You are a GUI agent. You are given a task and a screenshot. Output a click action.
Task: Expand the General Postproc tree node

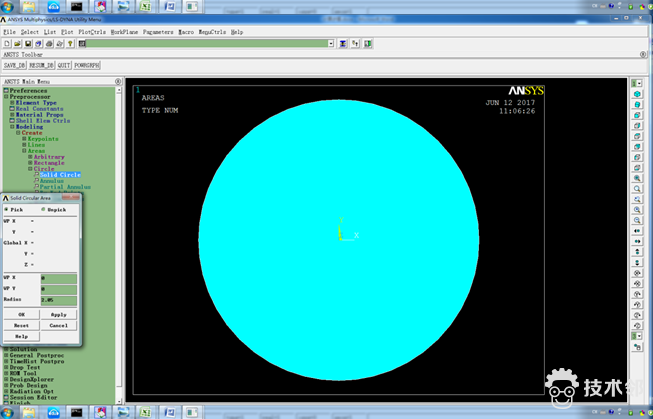pos(6,355)
